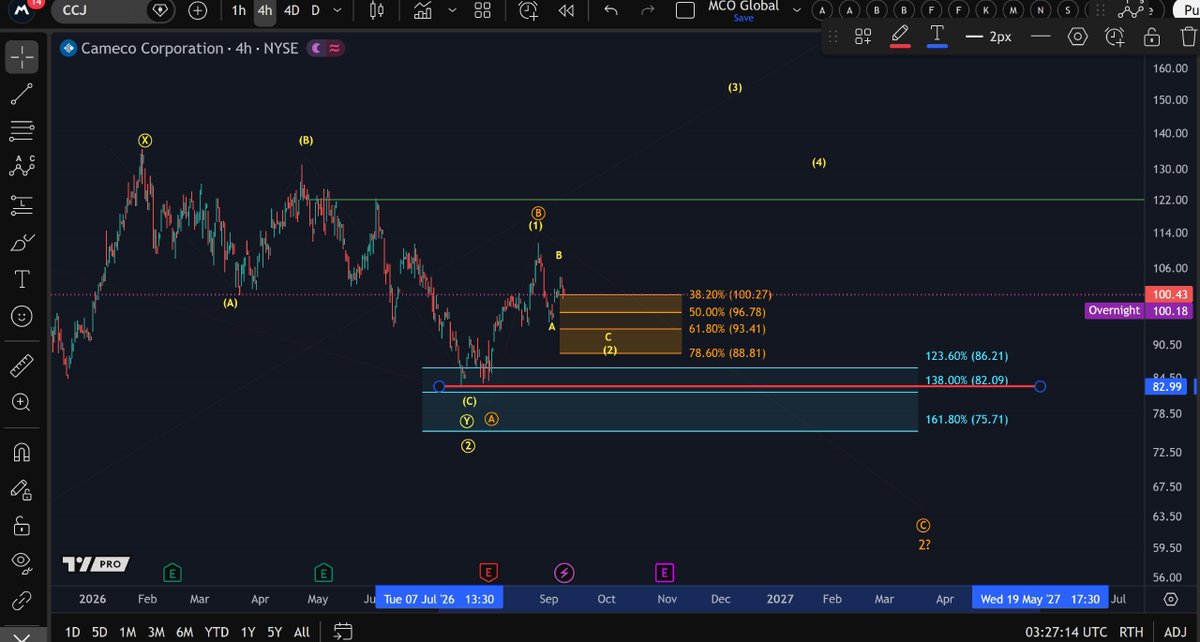
Task: Change line color red pencil swatch
Action: click(x=900, y=37)
